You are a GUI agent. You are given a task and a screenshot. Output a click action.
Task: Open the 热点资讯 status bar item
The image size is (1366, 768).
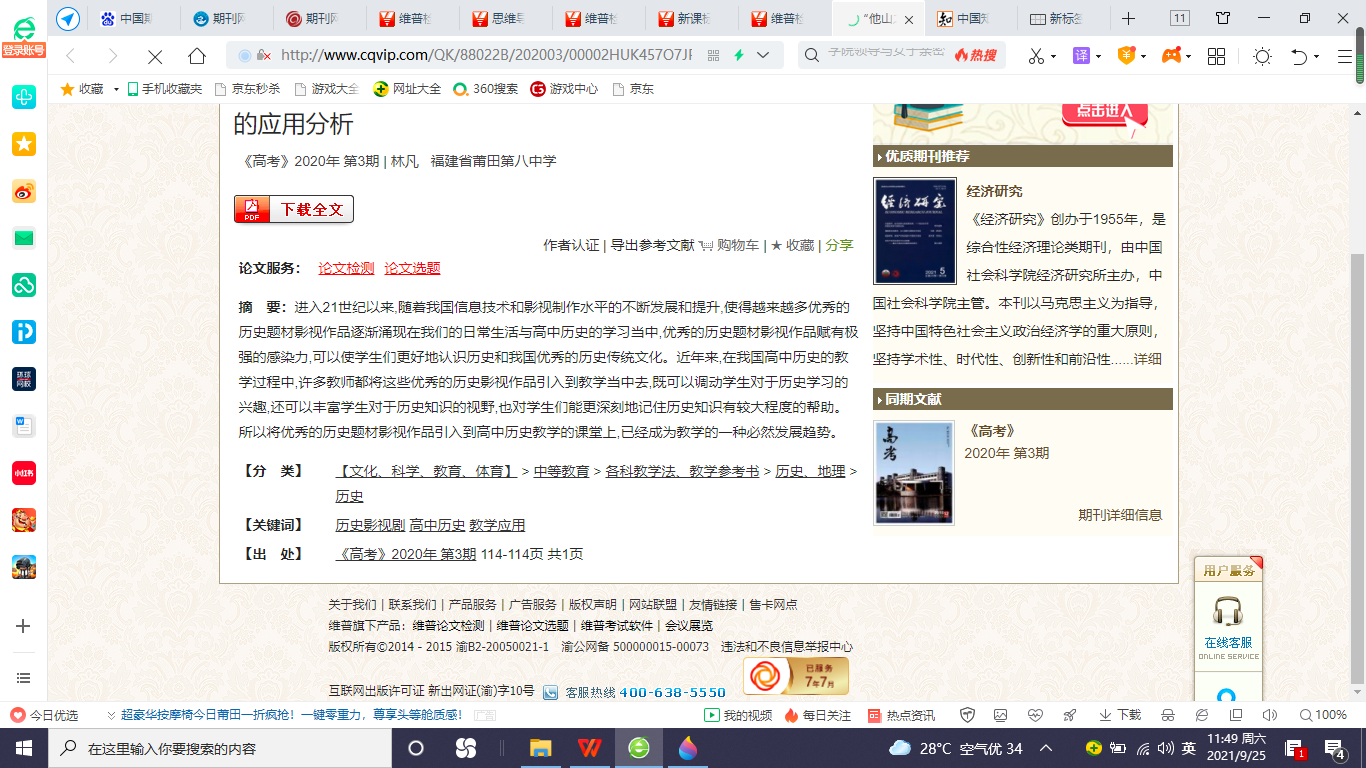[901, 715]
